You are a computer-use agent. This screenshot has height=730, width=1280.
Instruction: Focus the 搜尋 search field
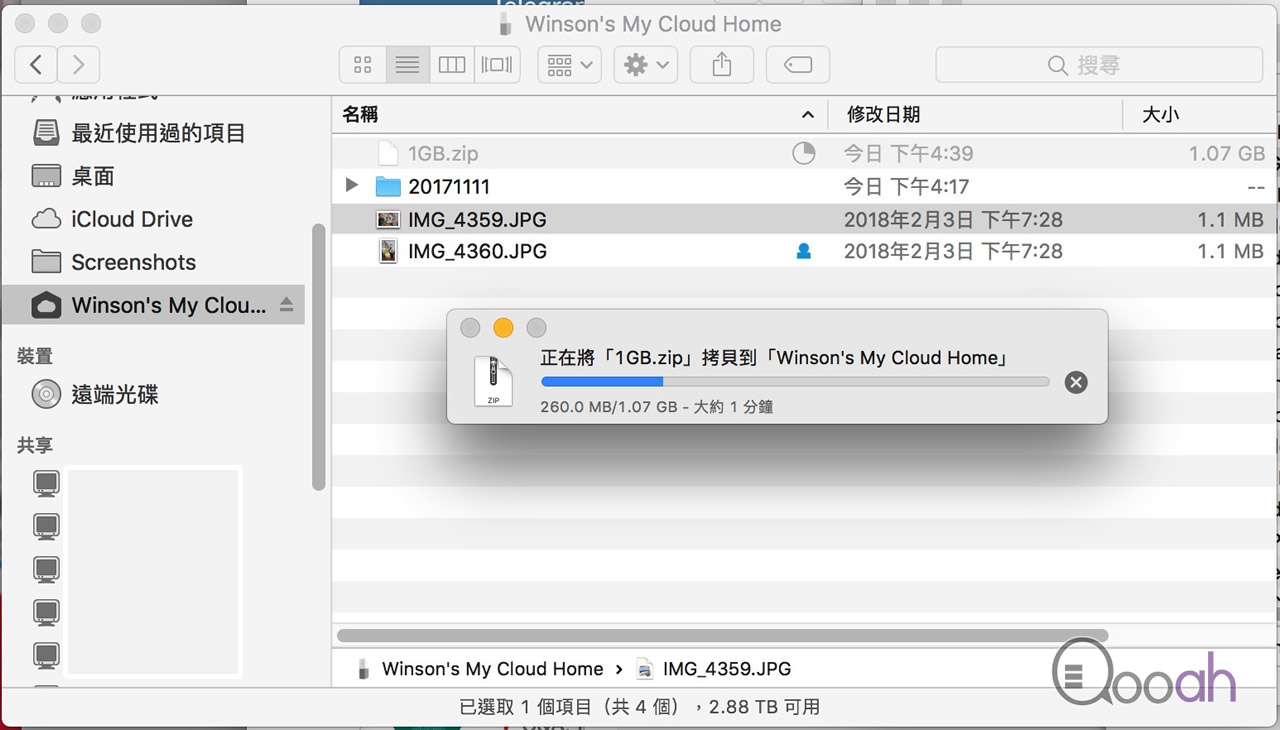[x=1099, y=65]
